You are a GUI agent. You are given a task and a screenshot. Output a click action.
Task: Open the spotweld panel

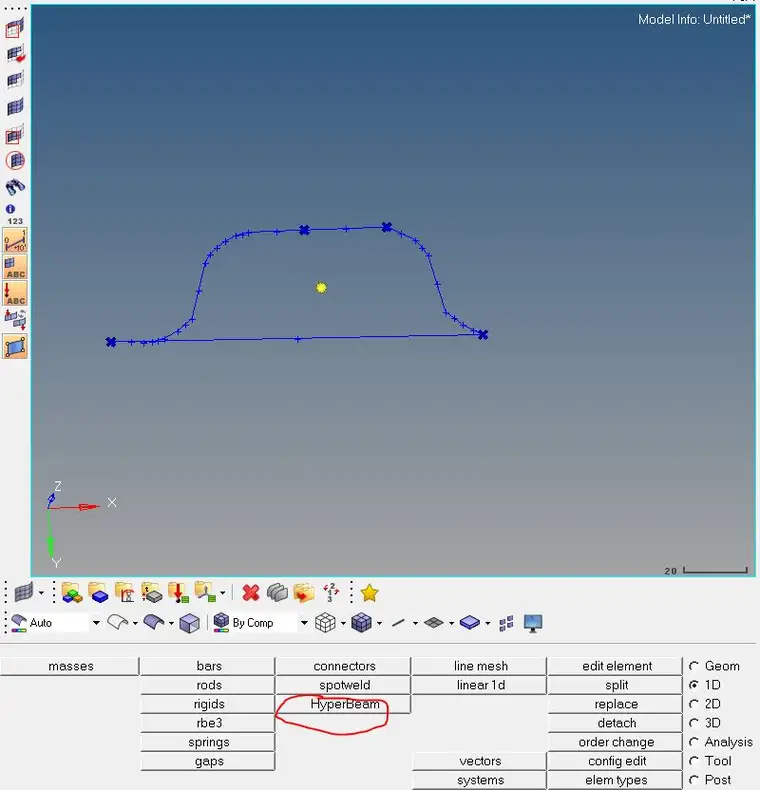pos(344,685)
